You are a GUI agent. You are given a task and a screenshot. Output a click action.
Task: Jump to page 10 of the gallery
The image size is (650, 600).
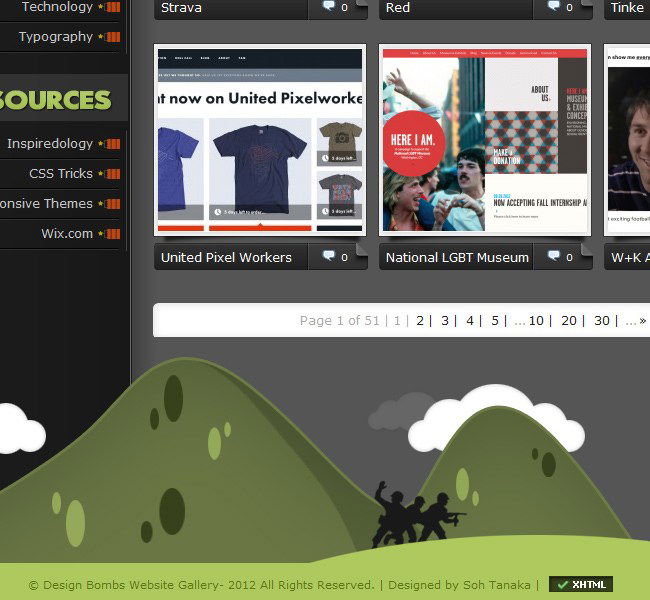[x=536, y=321]
